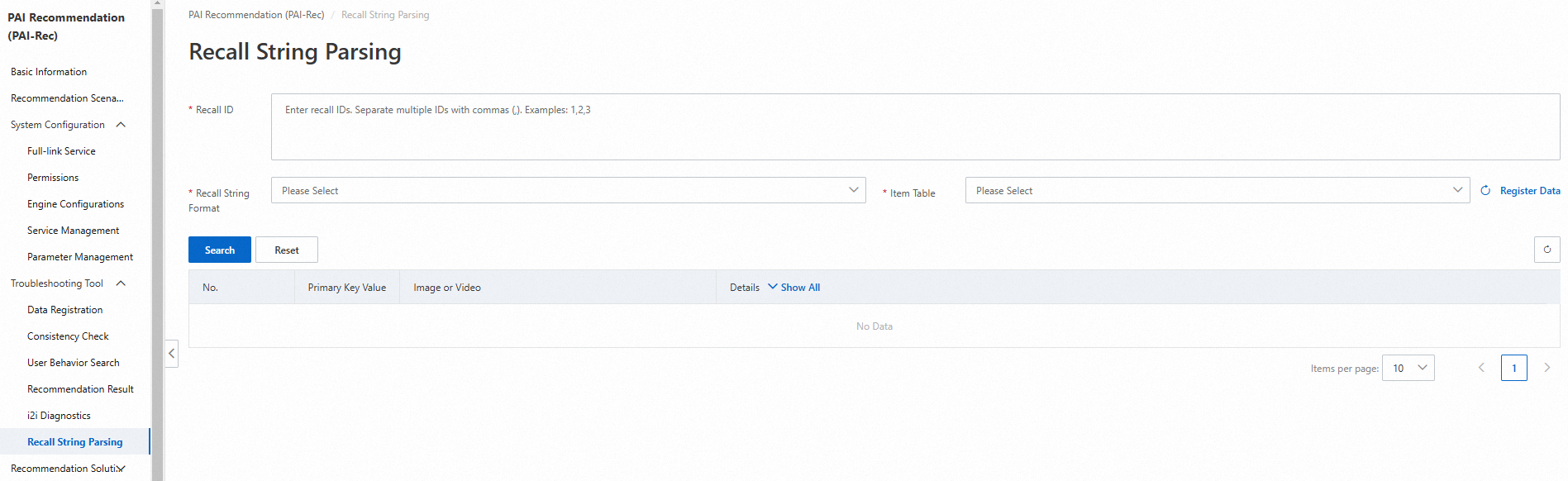
Task: Click the circular arrow beside Register Data
Action: click(1485, 191)
